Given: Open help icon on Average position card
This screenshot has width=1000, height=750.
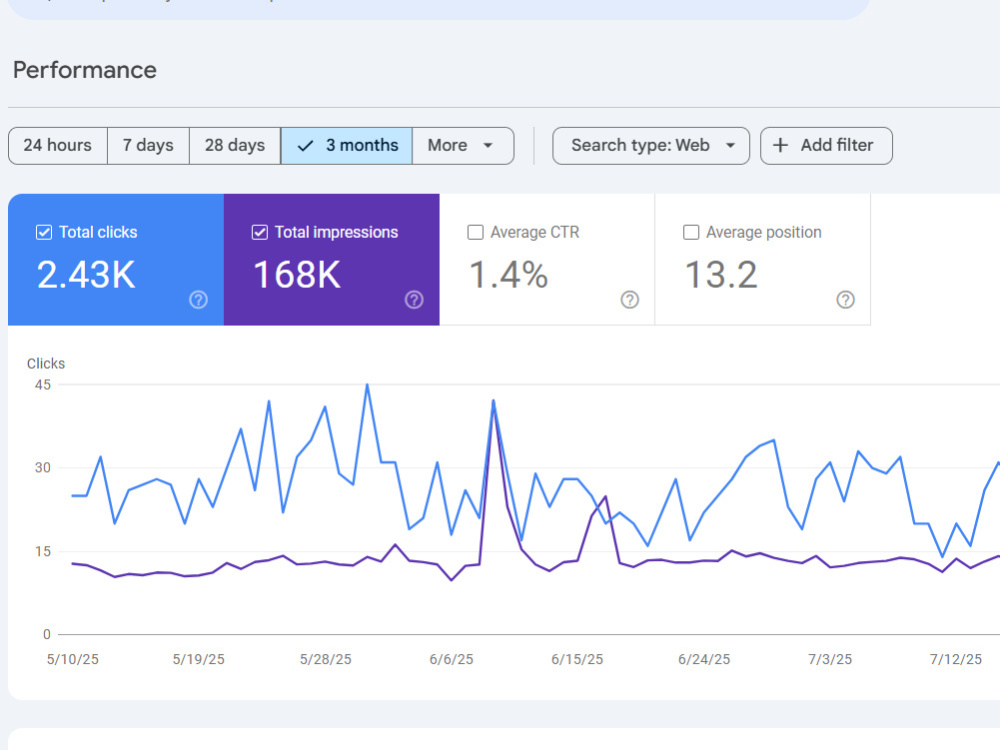Looking at the screenshot, I should coord(845,300).
